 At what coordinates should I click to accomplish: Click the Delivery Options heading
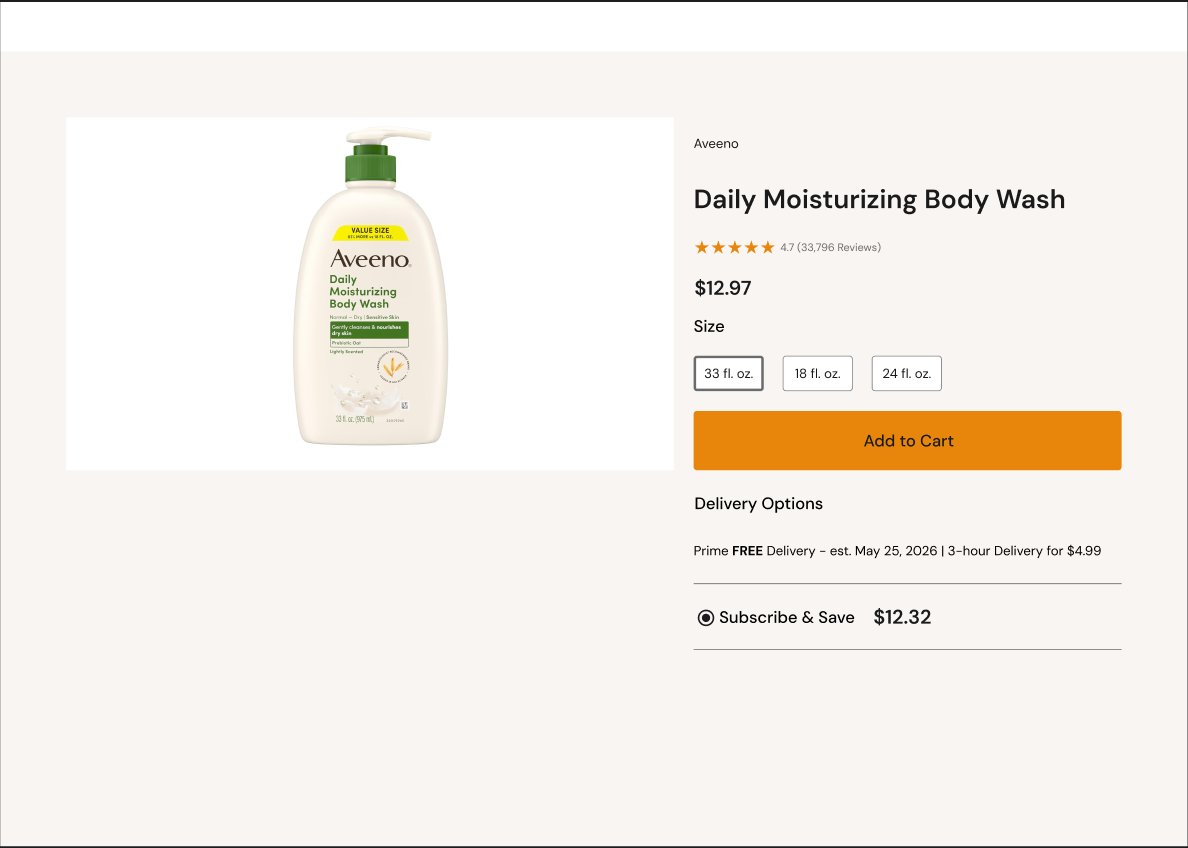pyautogui.click(x=758, y=504)
